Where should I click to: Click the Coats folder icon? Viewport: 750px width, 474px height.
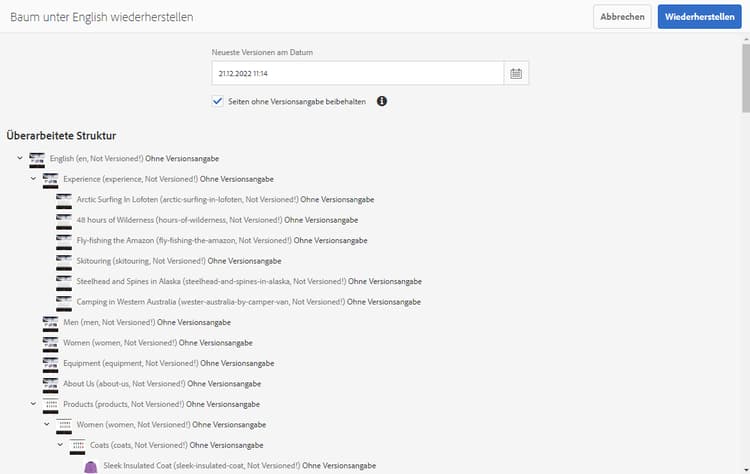pyautogui.click(x=77, y=447)
